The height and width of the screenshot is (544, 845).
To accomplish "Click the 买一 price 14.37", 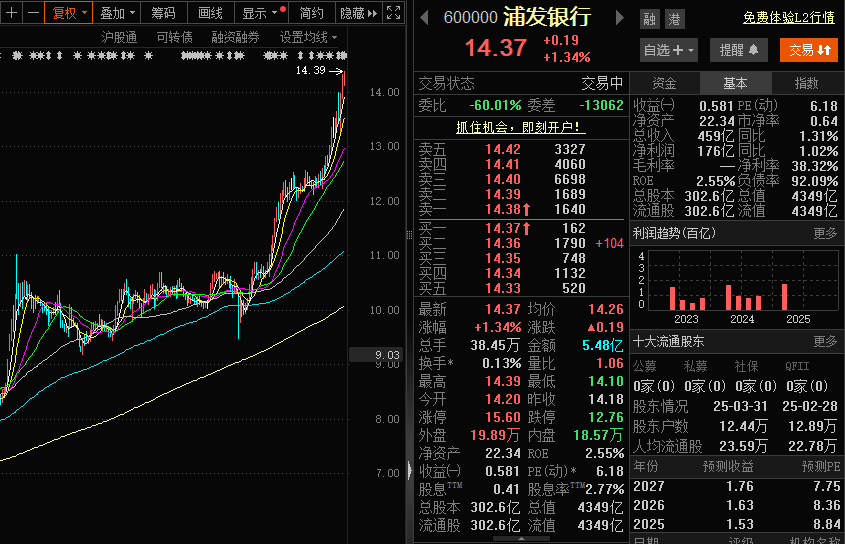I will 503,229.
